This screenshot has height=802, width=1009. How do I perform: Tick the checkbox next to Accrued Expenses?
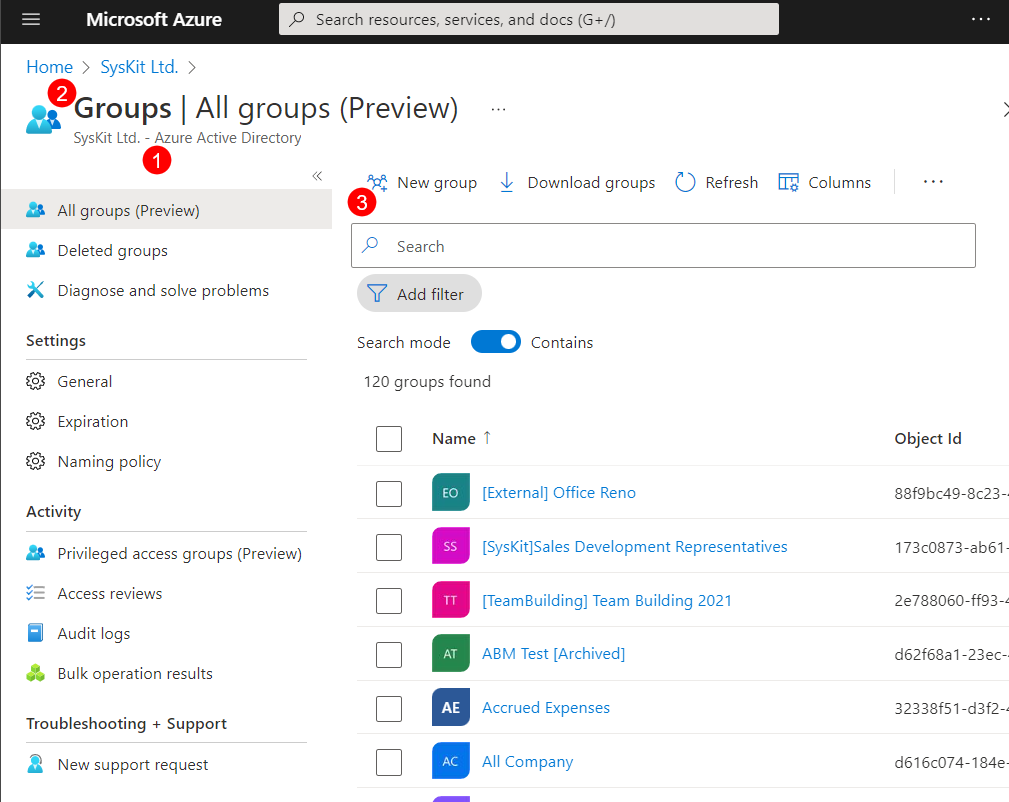click(389, 708)
